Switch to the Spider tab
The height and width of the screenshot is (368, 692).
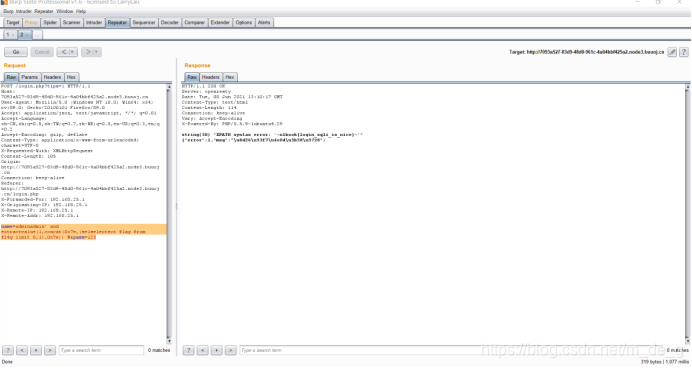click(x=50, y=23)
